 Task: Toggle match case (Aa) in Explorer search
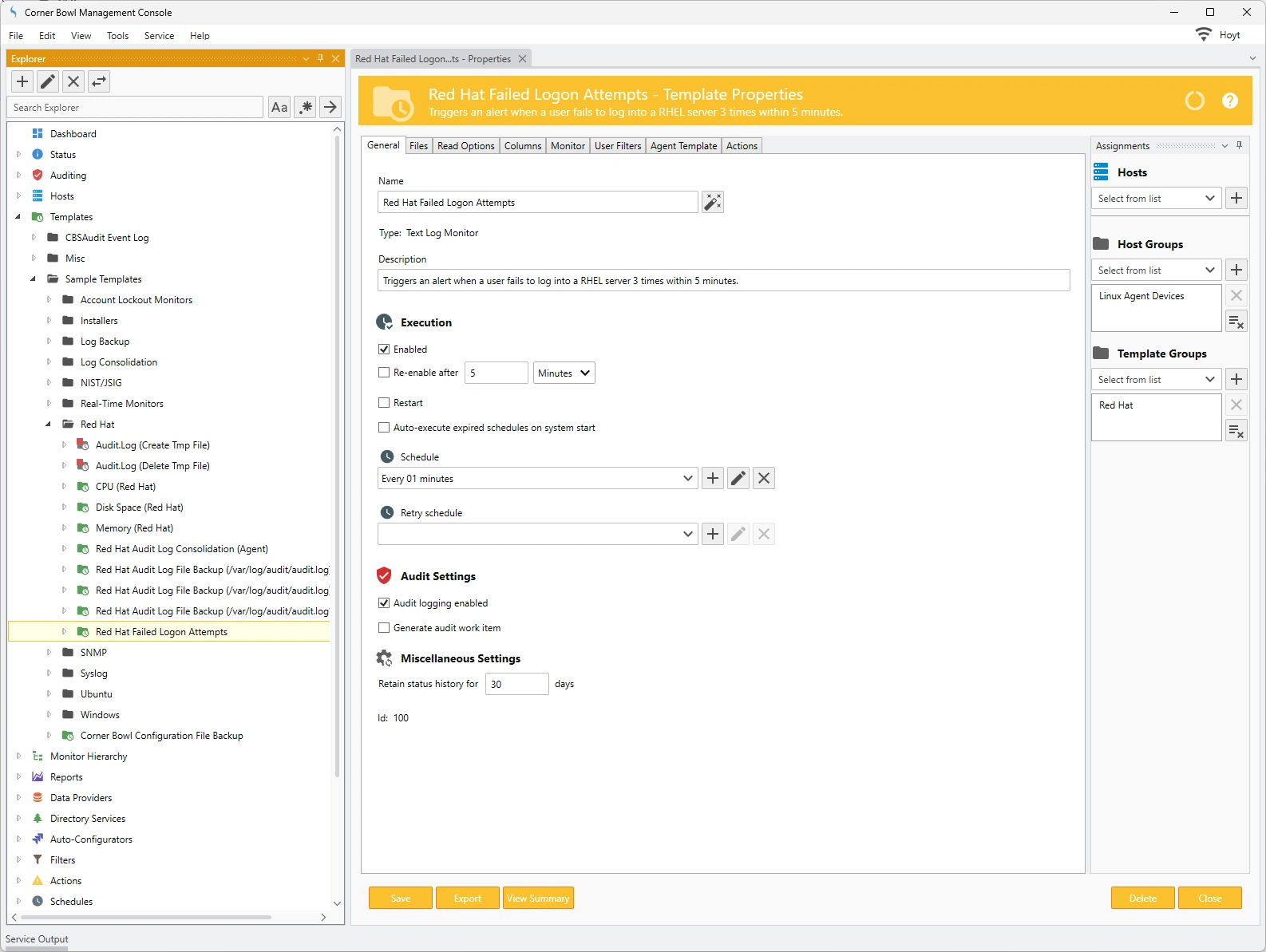coord(279,108)
